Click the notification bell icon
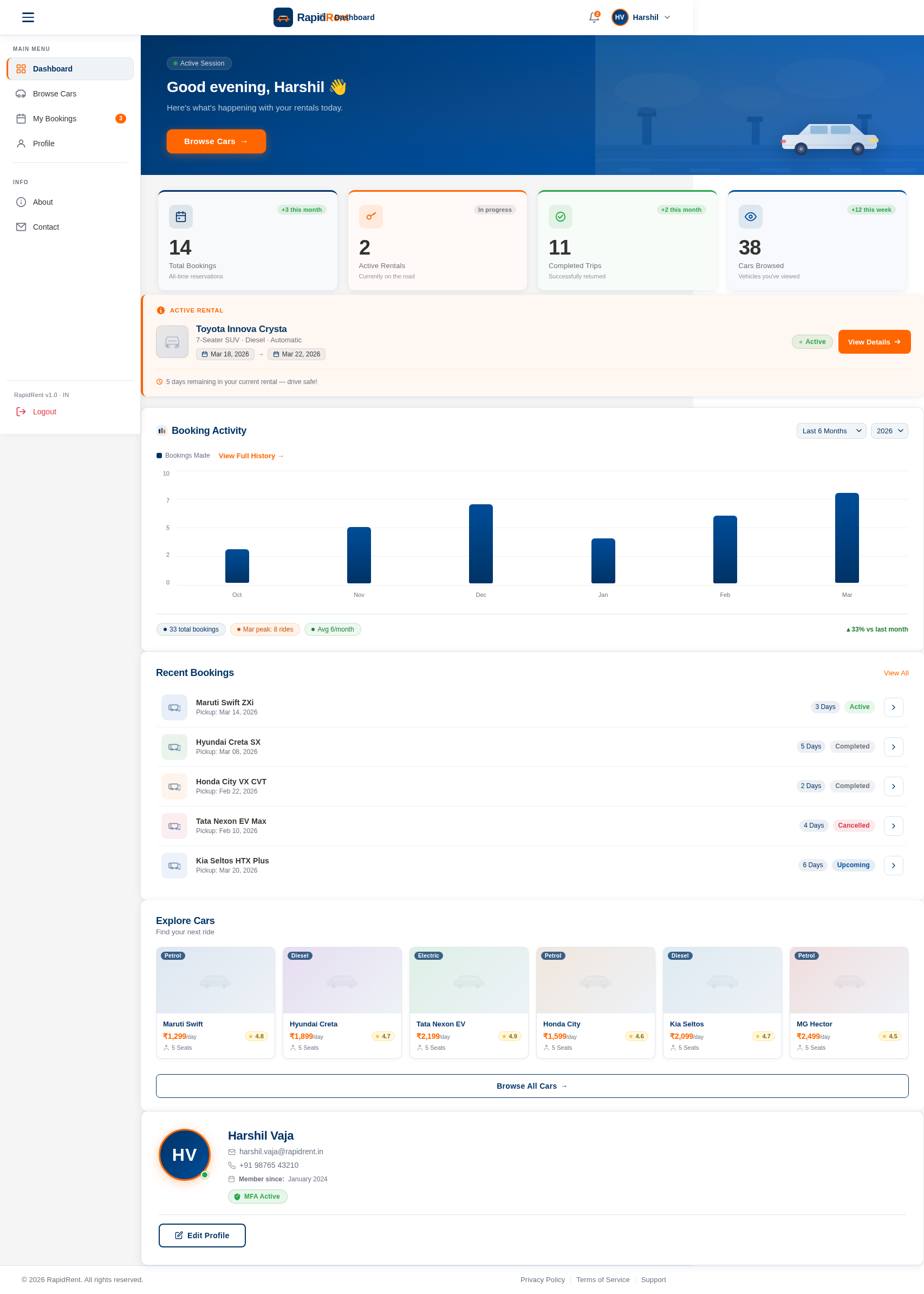 593,17
